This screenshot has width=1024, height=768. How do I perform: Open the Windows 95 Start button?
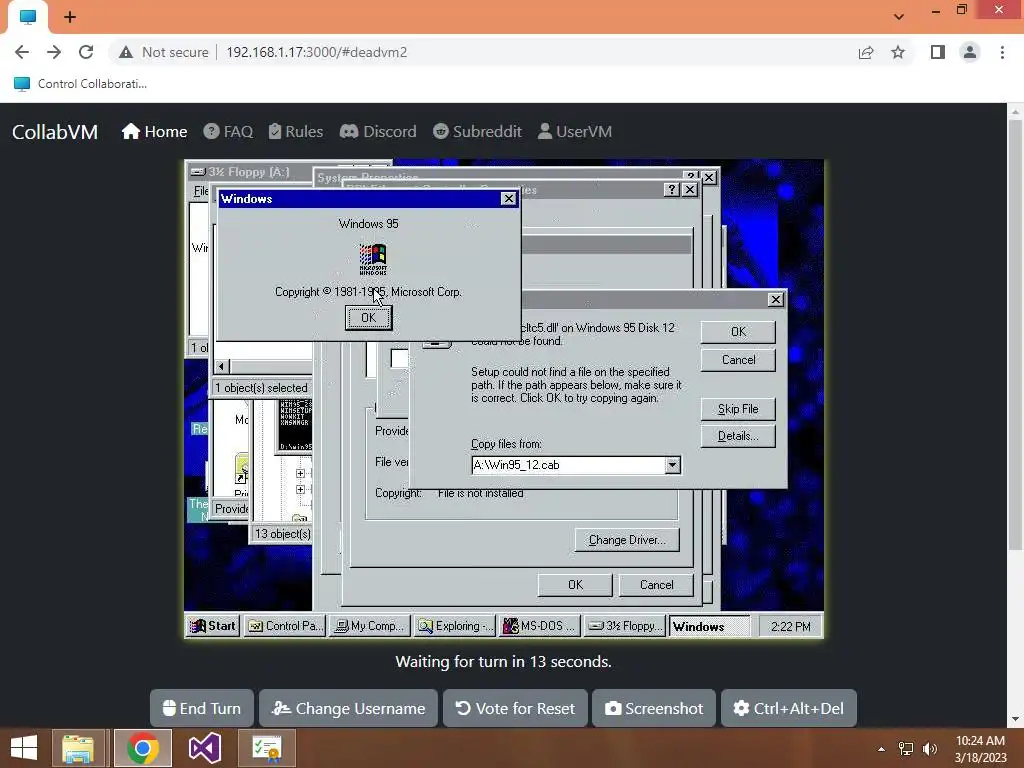(x=213, y=626)
